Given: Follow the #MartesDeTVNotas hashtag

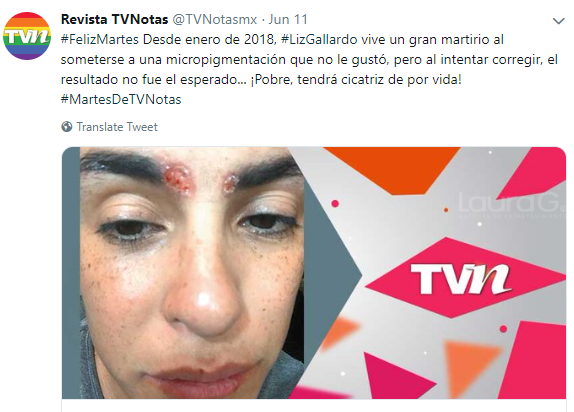Looking at the screenshot, I should (x=121, y=100).
